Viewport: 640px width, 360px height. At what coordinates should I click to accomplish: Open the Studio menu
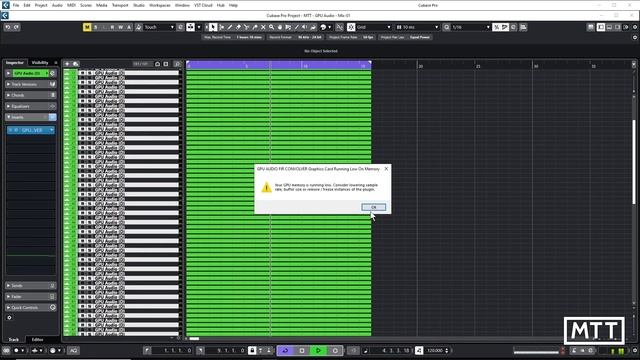(x=139, y=5)
